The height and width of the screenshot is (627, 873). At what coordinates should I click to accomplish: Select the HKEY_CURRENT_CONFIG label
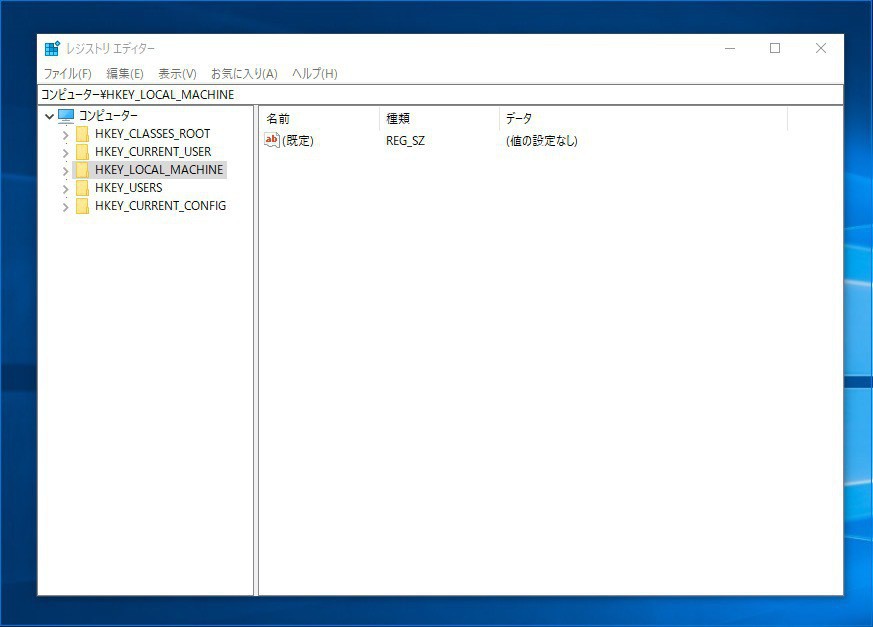tap(160, 206)
